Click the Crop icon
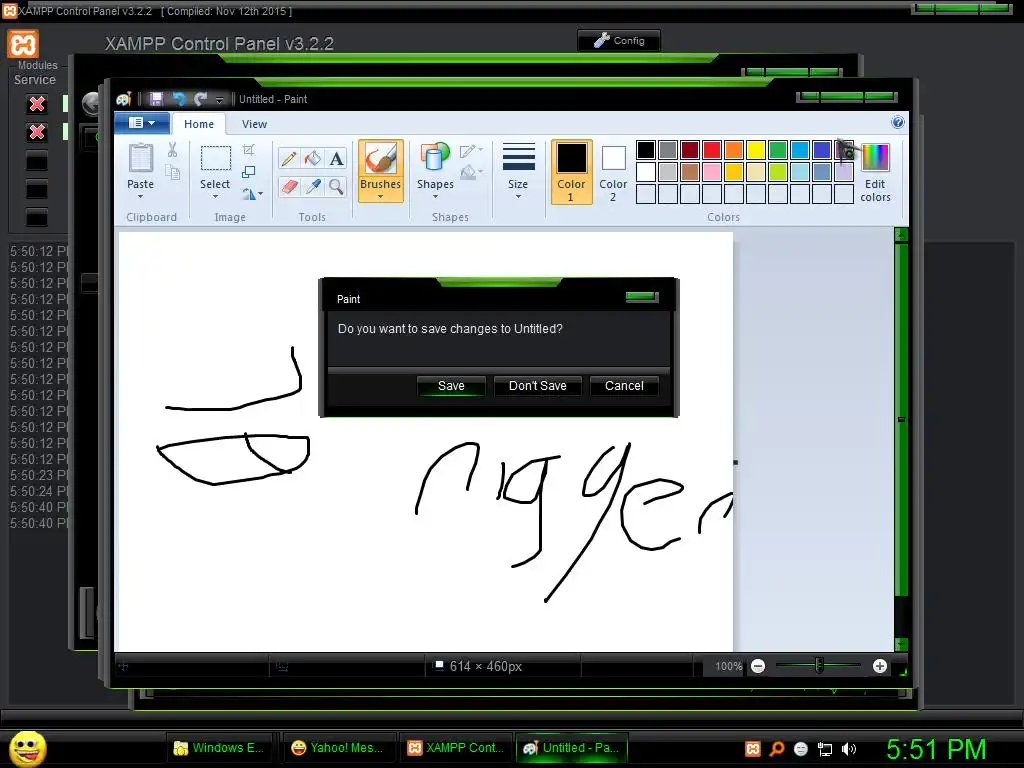The height and width of the screenshot is (768, 1024). point(248,150)
